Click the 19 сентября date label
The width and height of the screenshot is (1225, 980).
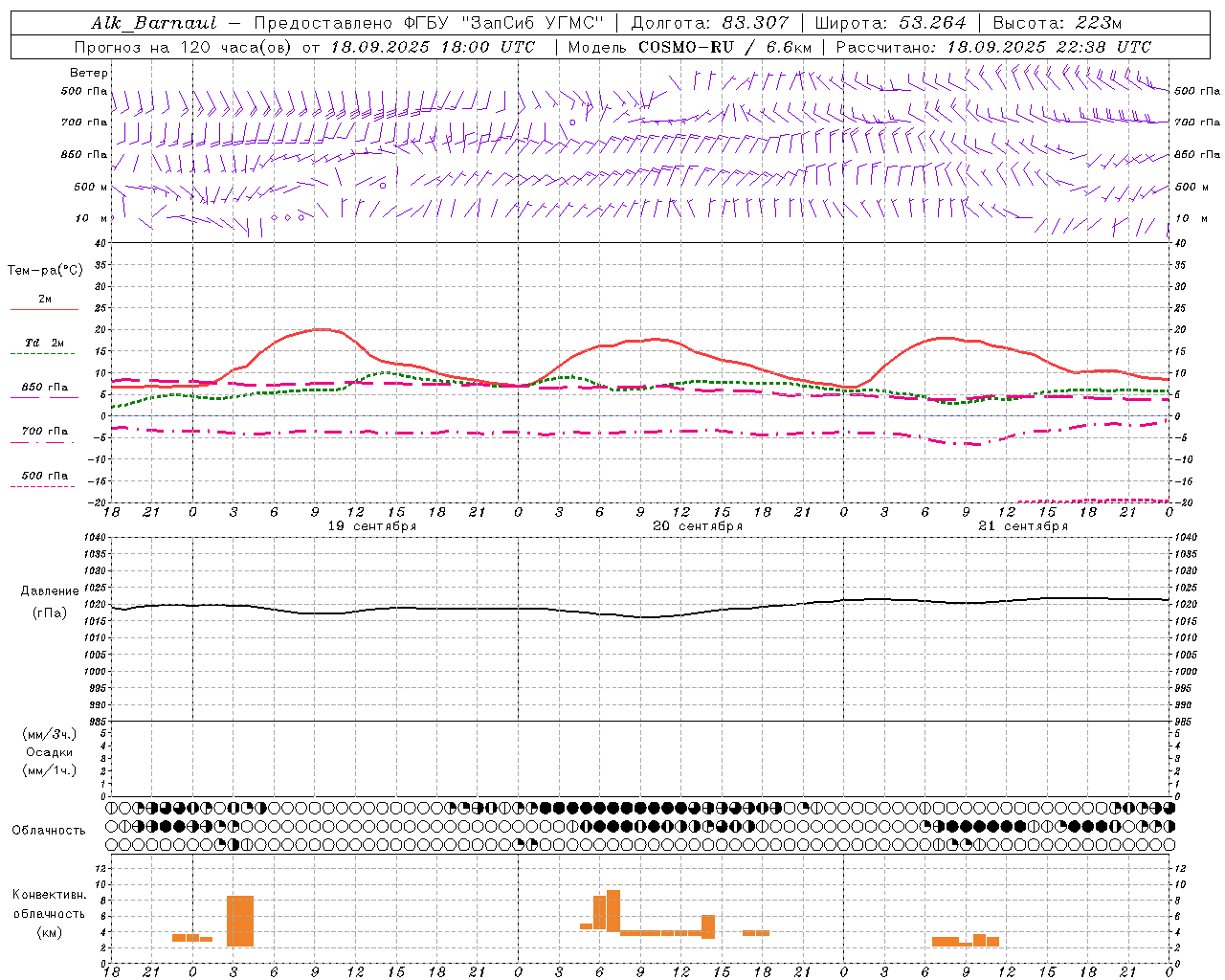pyautogui.click(x=371, y=526)
